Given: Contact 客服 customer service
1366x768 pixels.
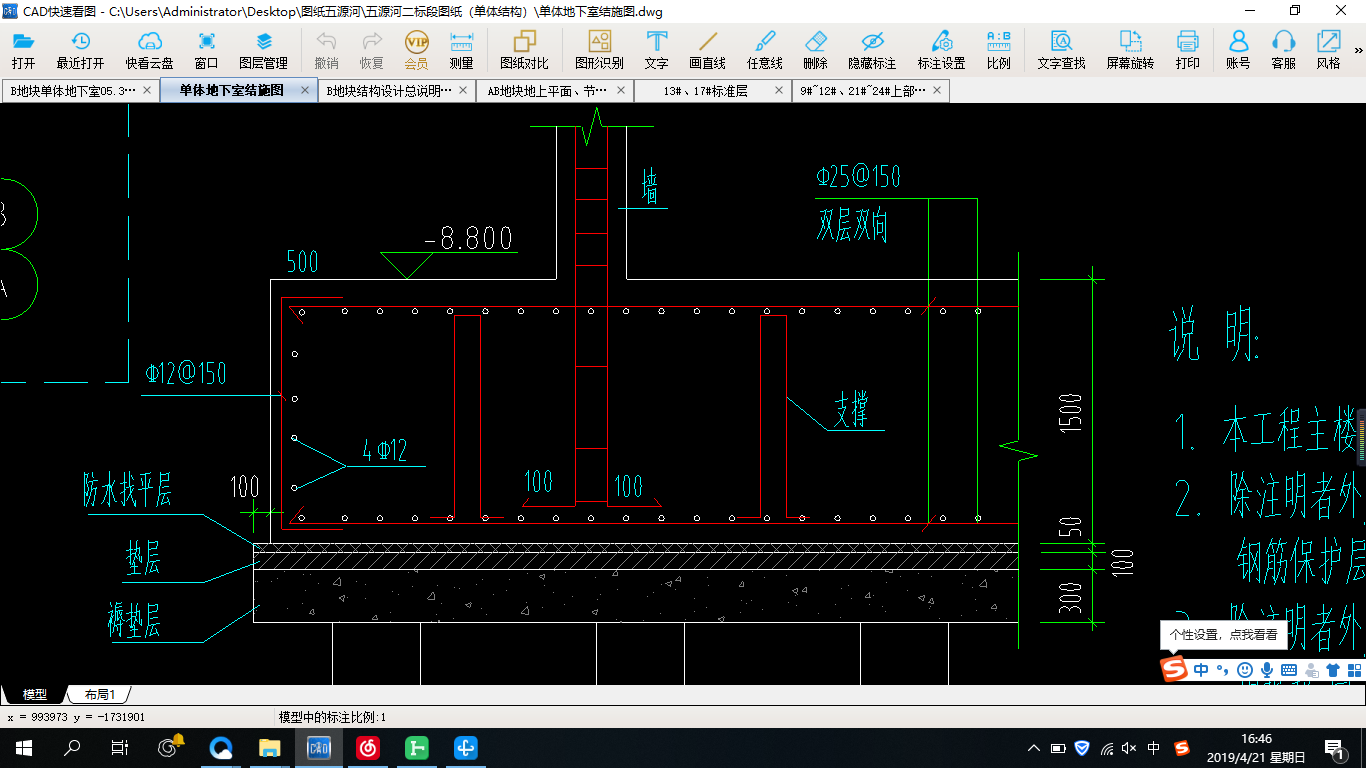Looking at the screenshot, I should point(1284,50).
